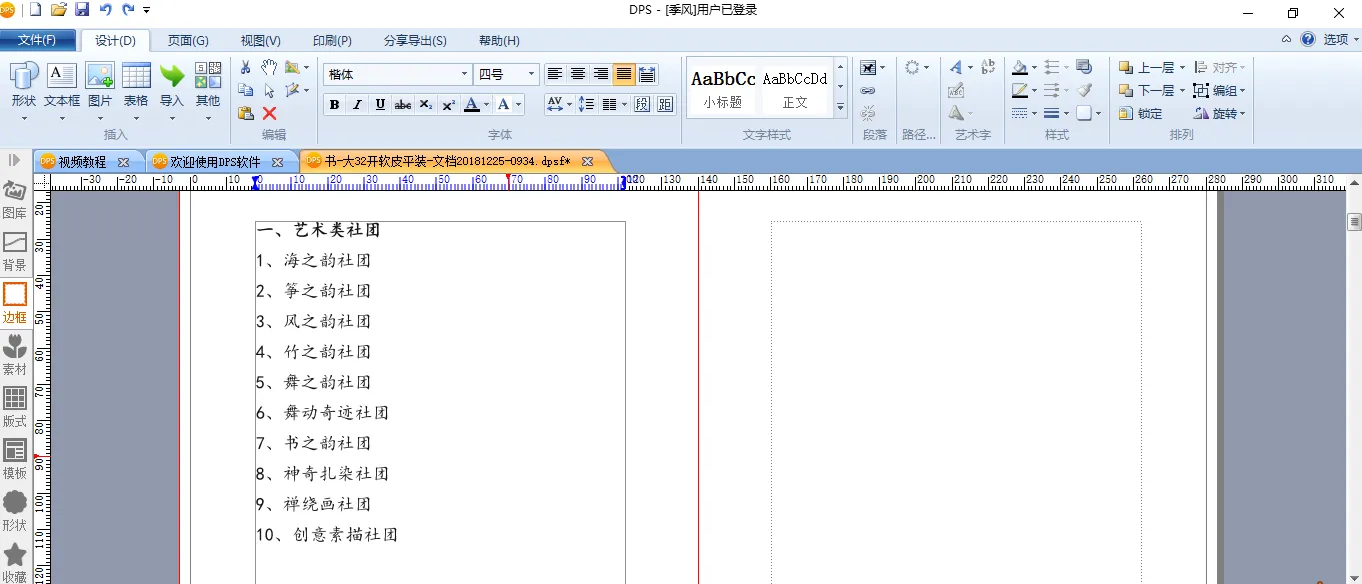
Task: Open the 图库 gallery panel in sidebar
Action: coord(15,200)
